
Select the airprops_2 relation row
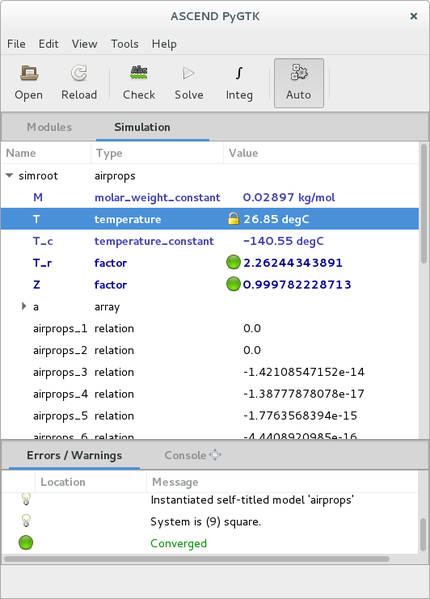click(x=210, y=350)
